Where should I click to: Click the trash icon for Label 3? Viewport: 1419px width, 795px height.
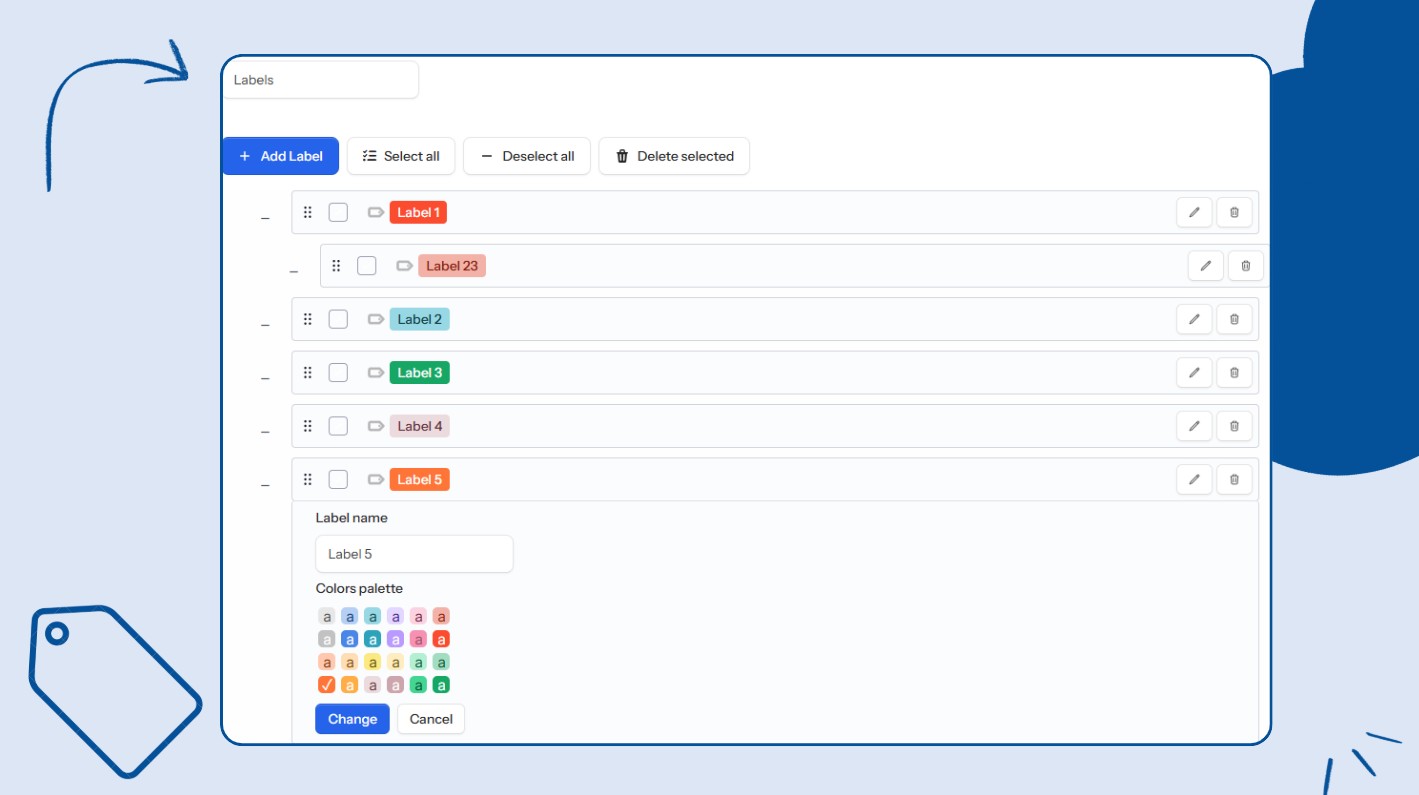1234,372
